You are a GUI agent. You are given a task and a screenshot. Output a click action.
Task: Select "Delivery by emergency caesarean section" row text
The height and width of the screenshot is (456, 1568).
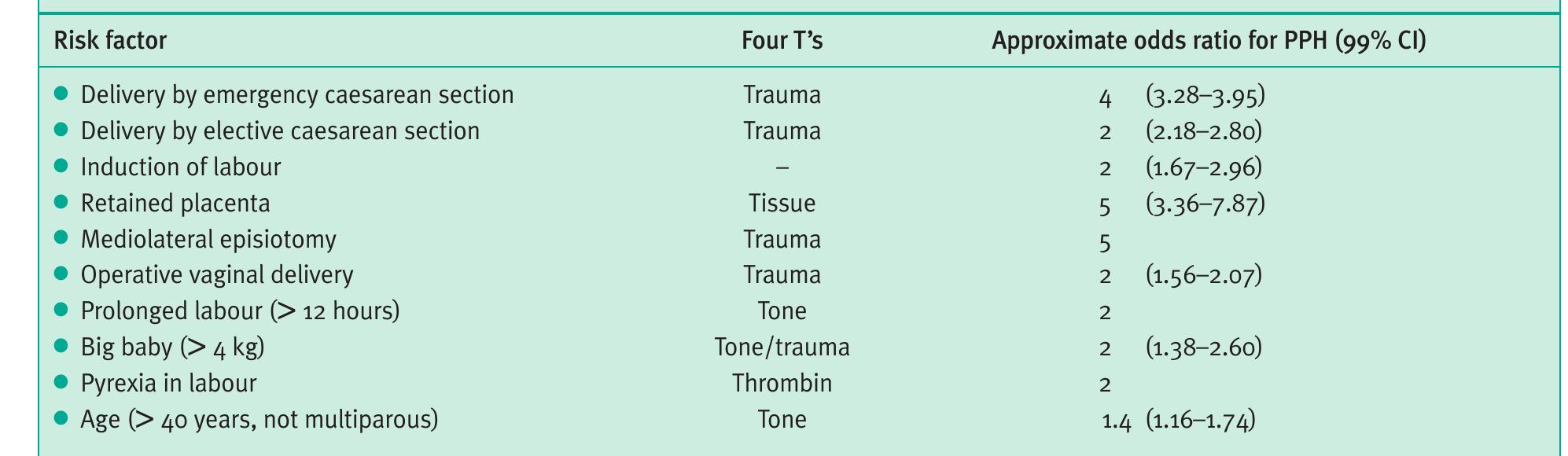point(297,95)
